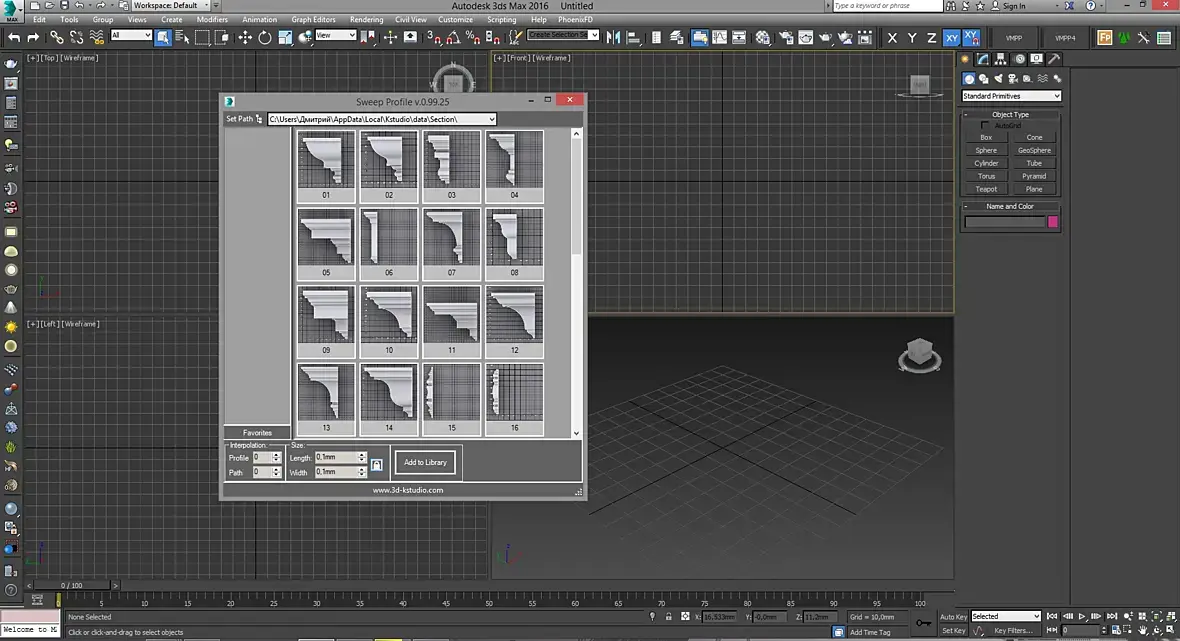
Task: Click the Select and Link tool
Action: pos(56,37)
